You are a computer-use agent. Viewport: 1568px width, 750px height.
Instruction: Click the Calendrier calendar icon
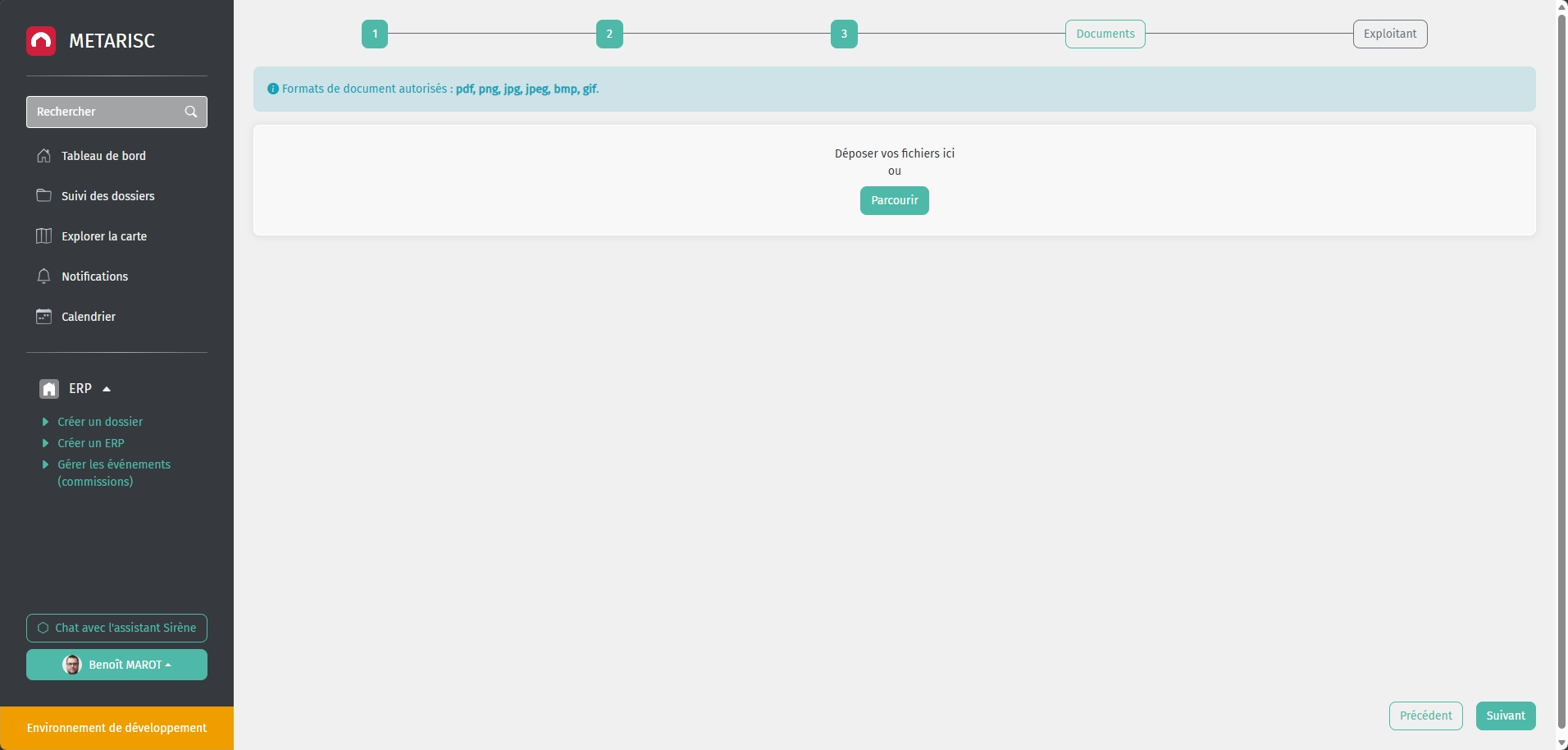click(x=44, y=316)
